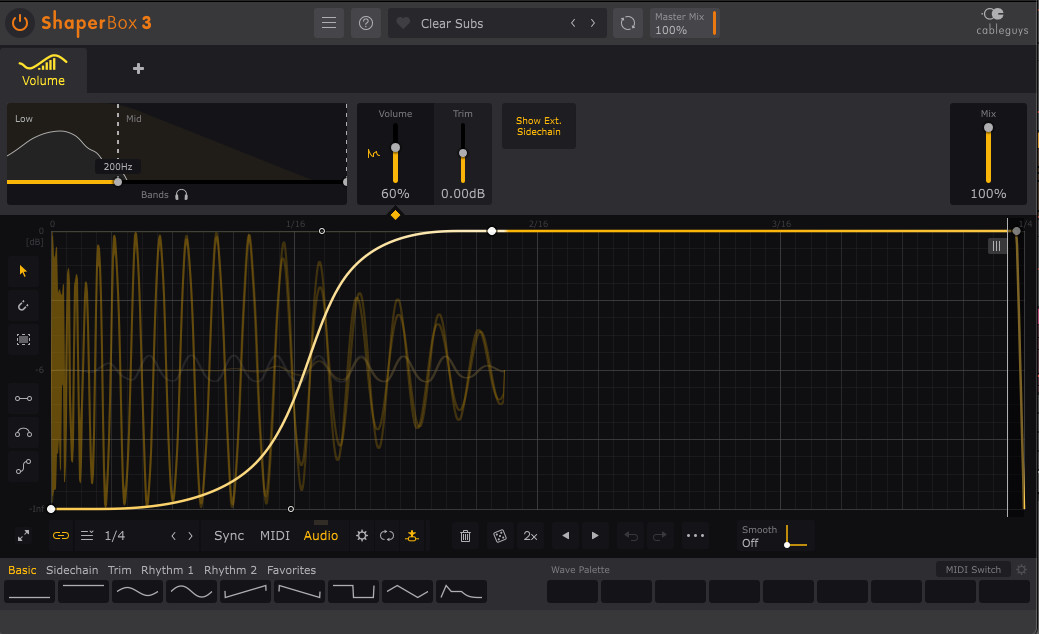Open the Trim wave presets tab
The width and height of the screenshot is (1039, 634).
(119, 570)
